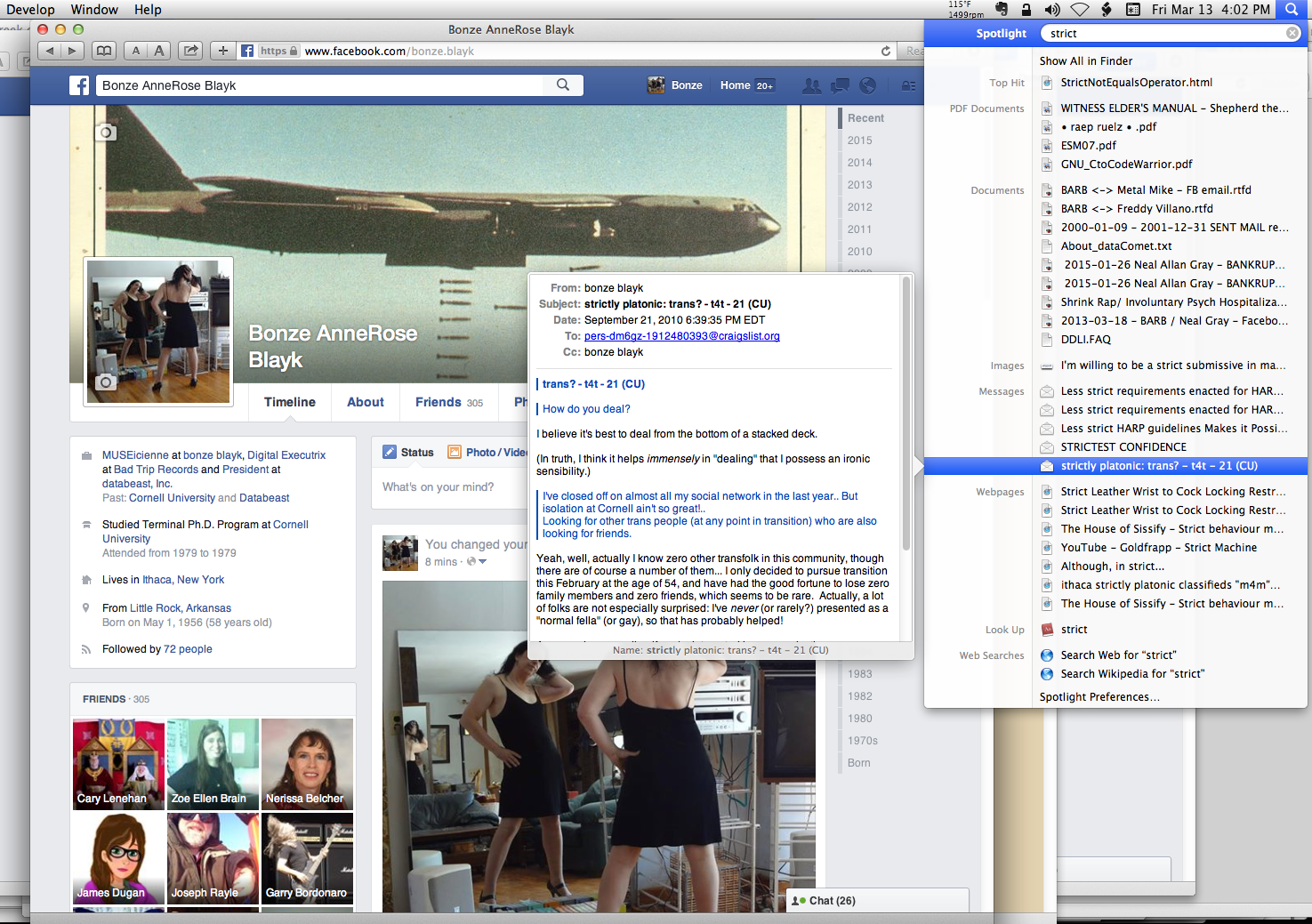The image size is (1312, 924).
Task: Click the Facebook search magnifier button
Action: pyautogui.click(x=563, y=85)
